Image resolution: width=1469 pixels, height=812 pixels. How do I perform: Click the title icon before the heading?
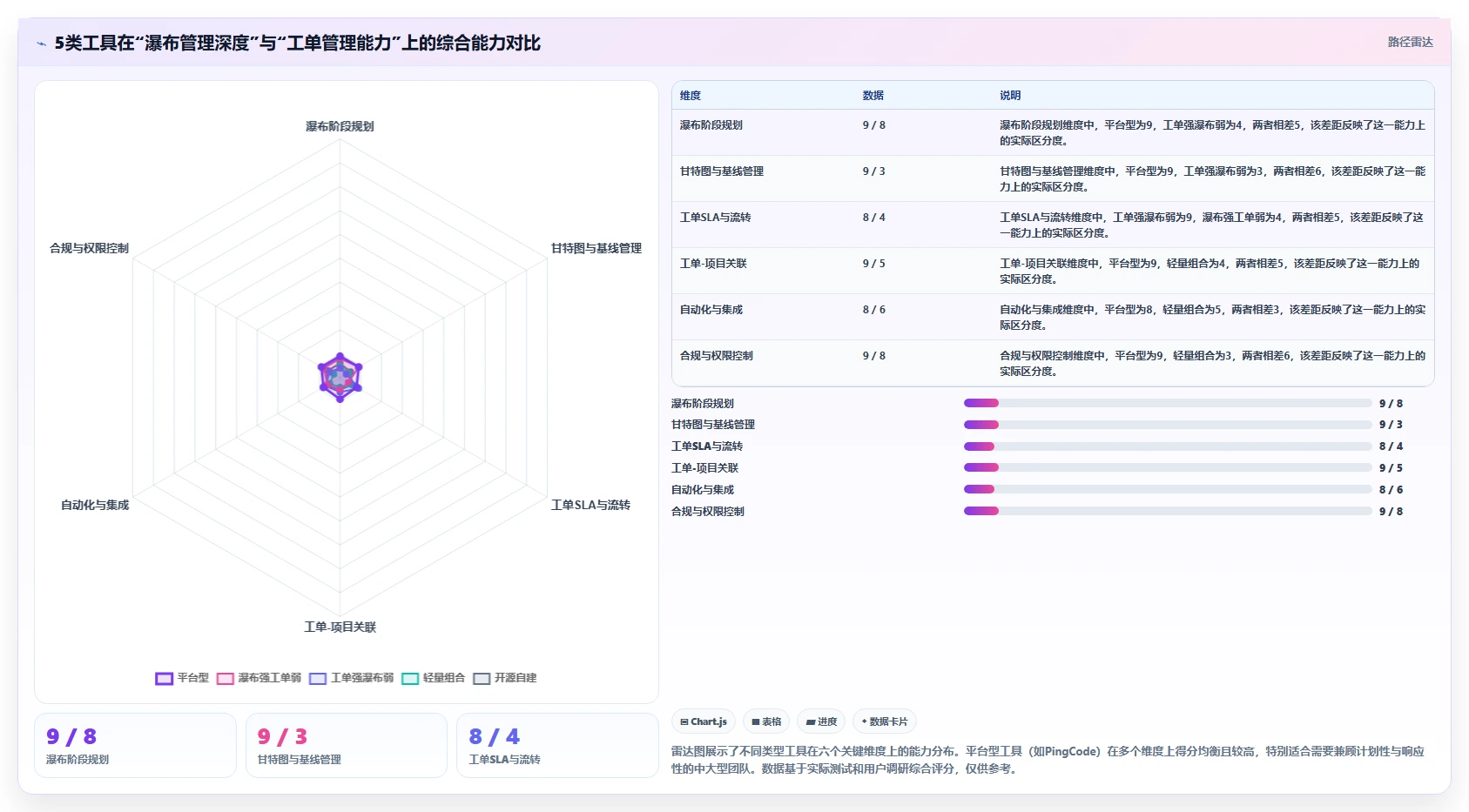point(41,44)
